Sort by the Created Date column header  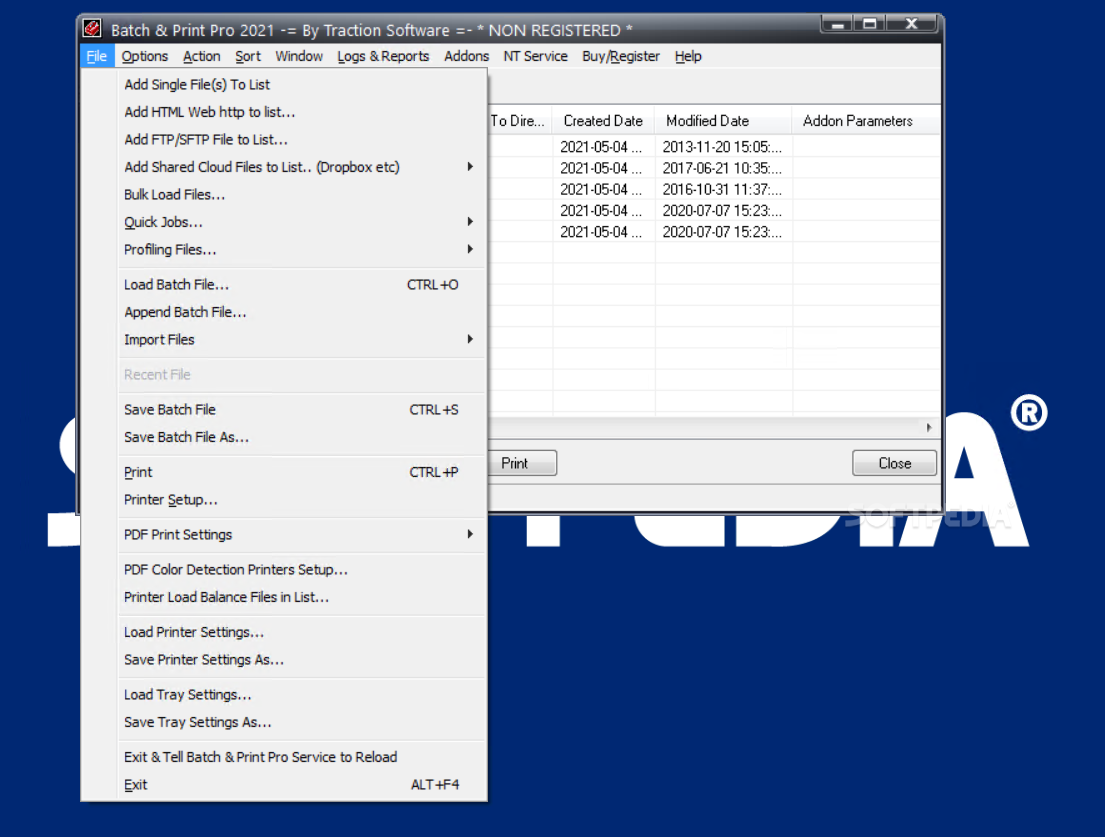tap(603, 121)
